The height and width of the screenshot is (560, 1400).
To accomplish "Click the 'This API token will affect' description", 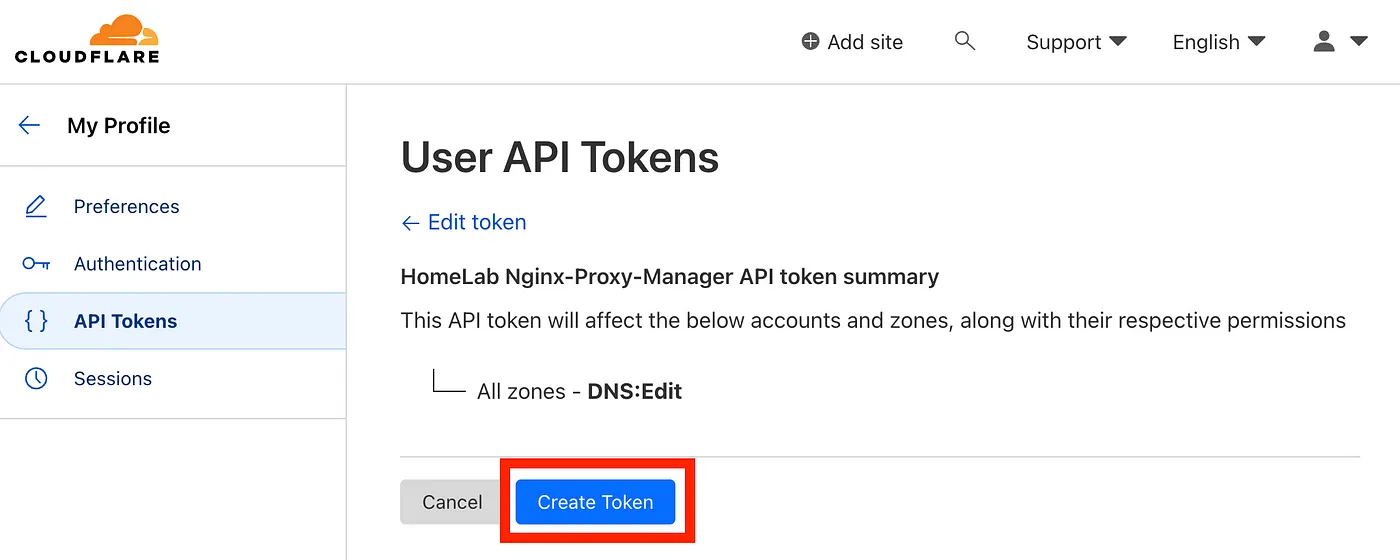I will click(873, 321).
